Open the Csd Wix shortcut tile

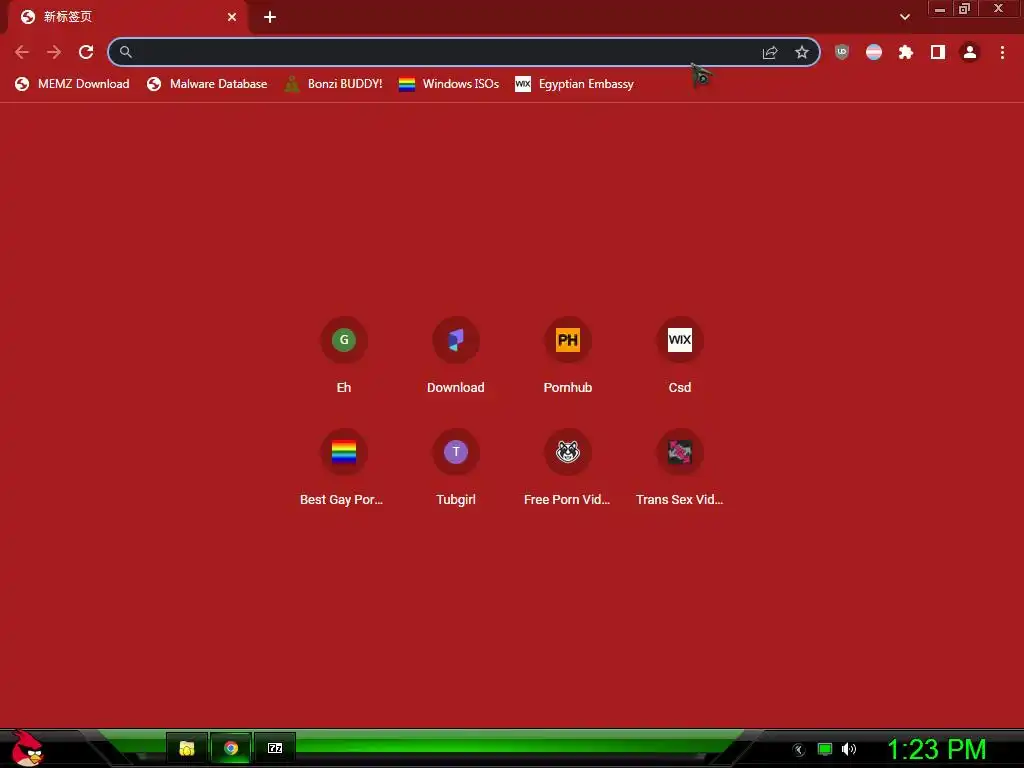point(680,355)
